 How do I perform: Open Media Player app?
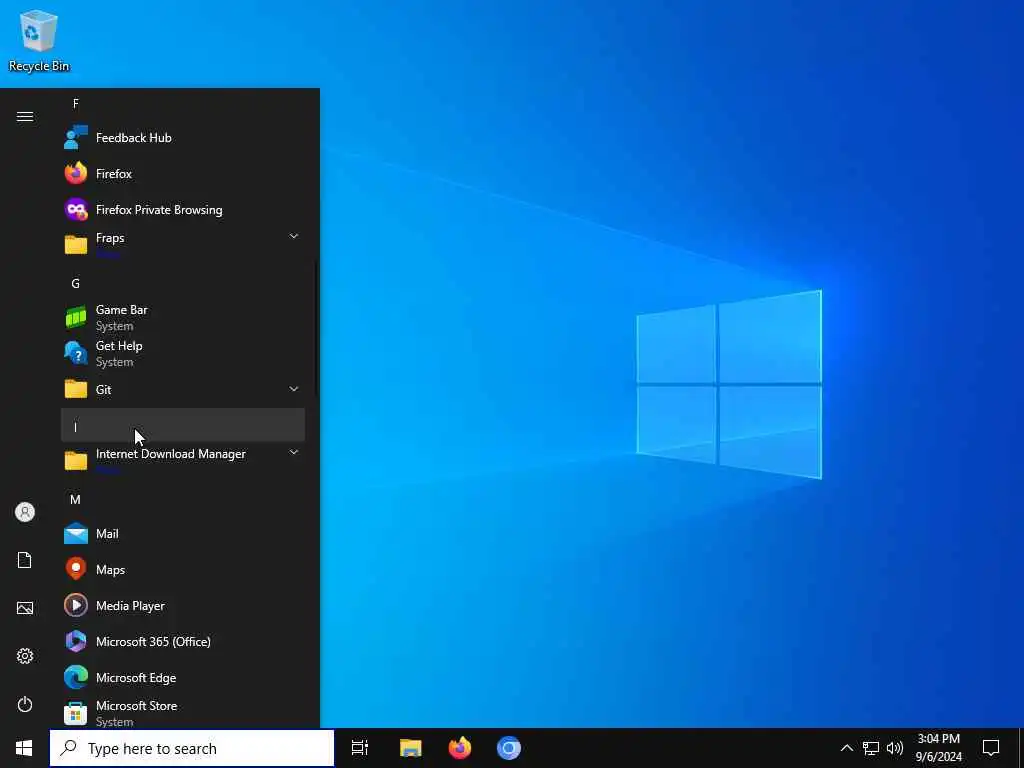pos(183,605)
